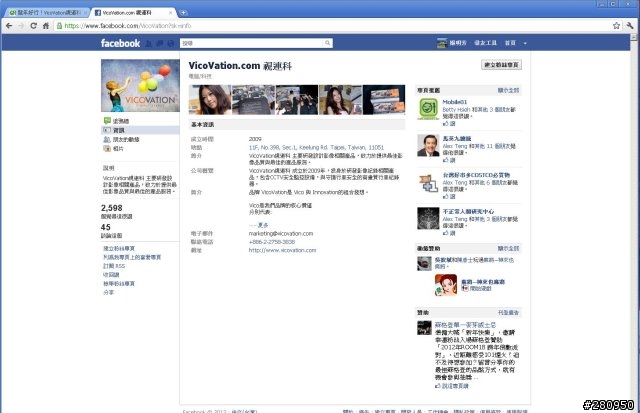
Task: Go back with the browser back arrow
Action: coord(9,26)
